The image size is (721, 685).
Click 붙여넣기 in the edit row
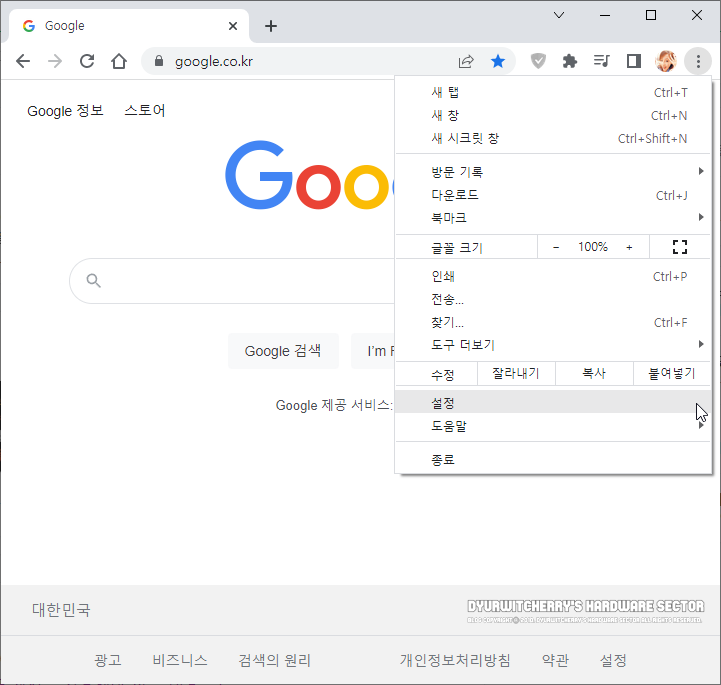[672, 373]
